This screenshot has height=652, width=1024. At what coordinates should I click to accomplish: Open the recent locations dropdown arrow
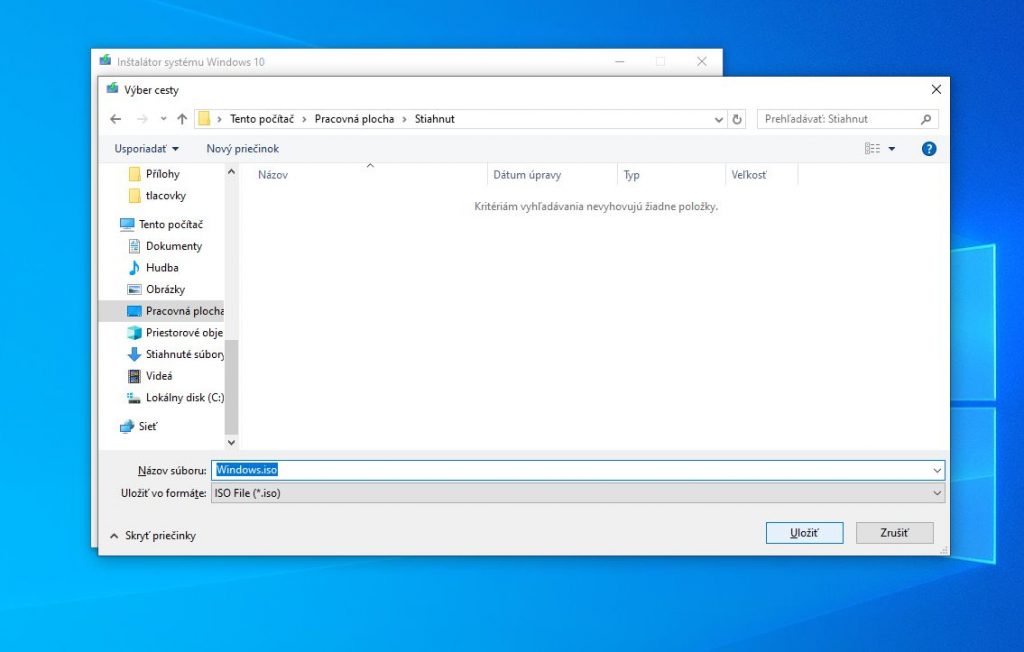163,119
